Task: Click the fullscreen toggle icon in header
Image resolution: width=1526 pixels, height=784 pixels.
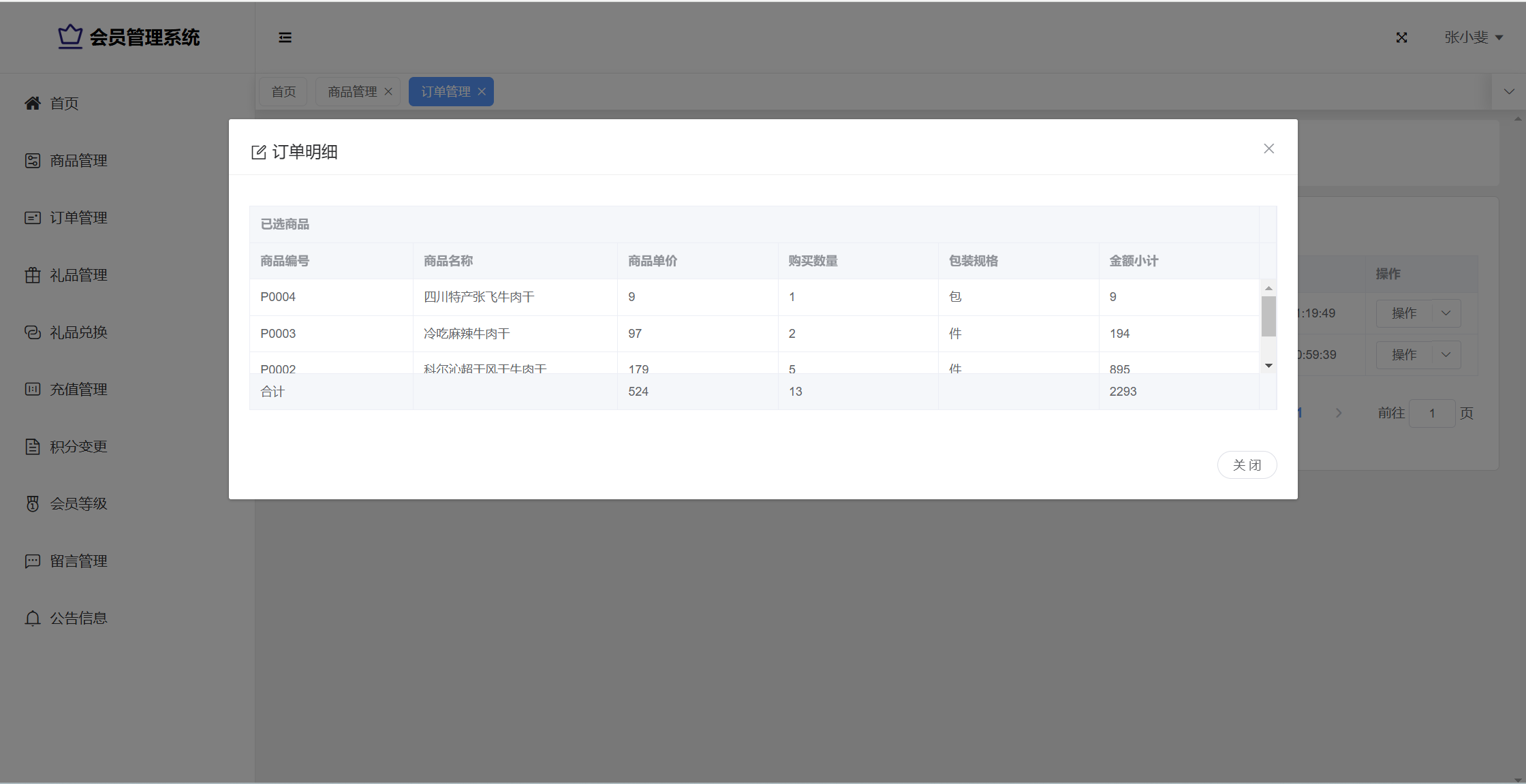Action: click(x=1401, y=37)
